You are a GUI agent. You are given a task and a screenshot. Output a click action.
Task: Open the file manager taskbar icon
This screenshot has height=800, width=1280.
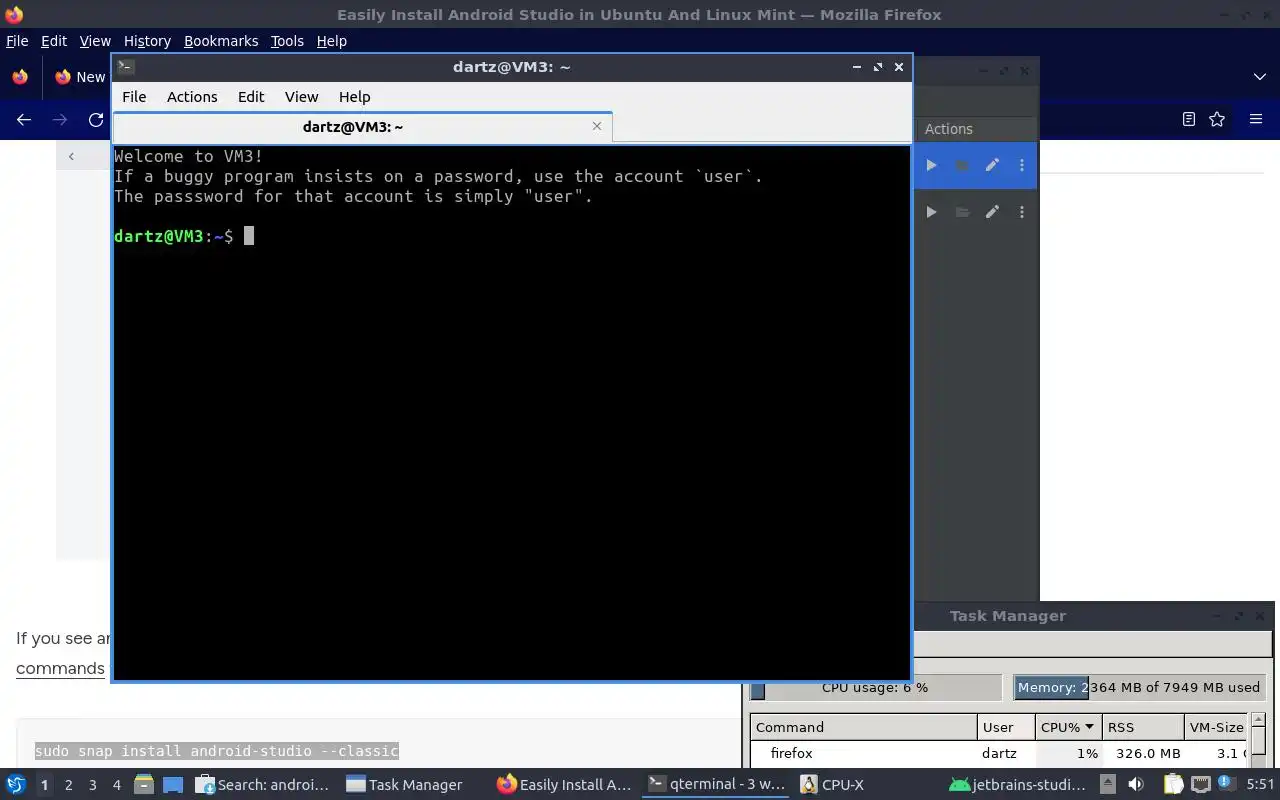coord(143,784)
